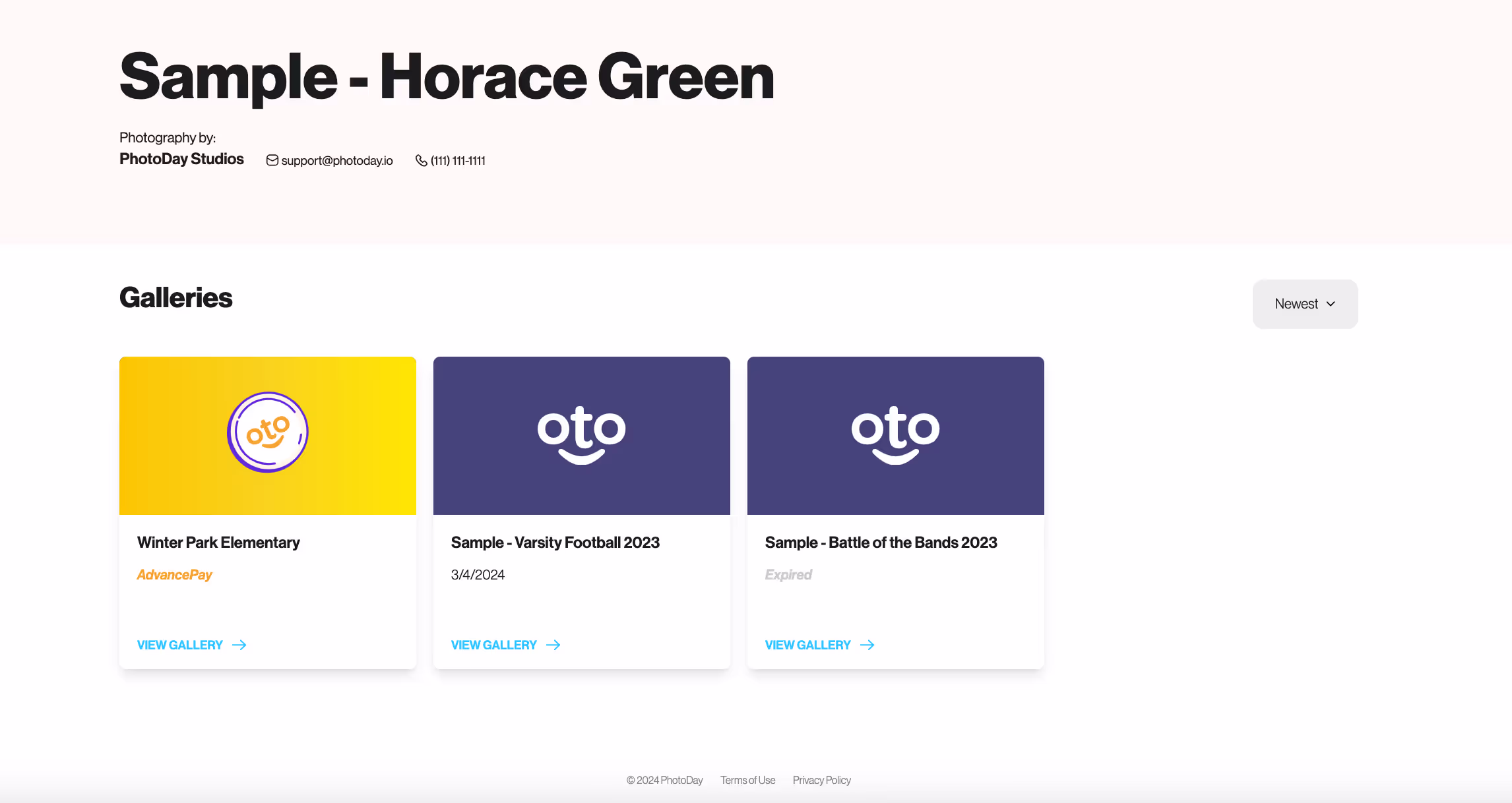Click the 3/4/2024 date text
The image size is (1512, 803).
point(478,575)
